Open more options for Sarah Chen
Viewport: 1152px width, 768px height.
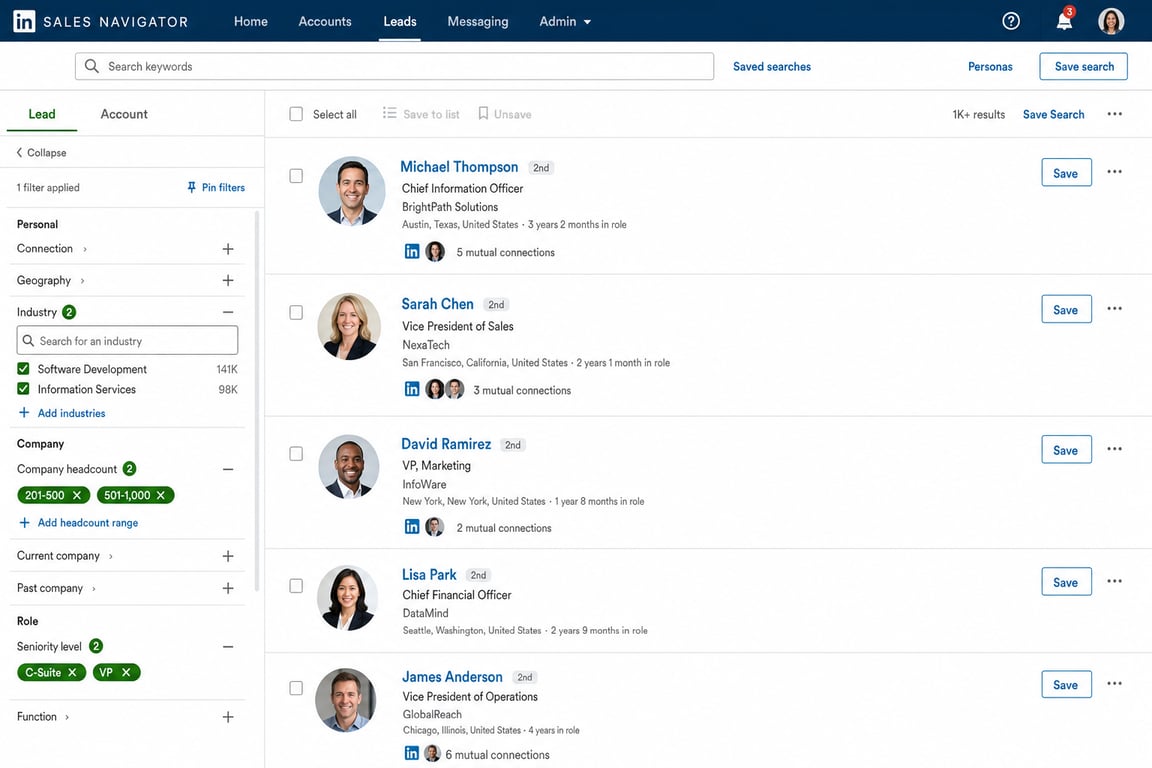(1115, 309)
